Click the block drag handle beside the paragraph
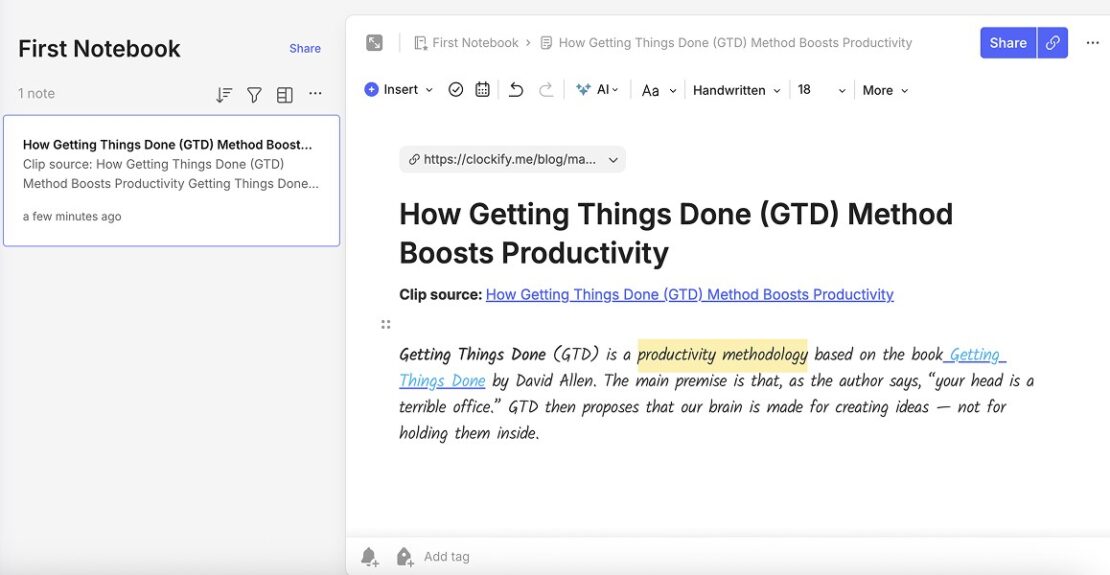This screenshot has width=1110, height=575. point(386,324)
